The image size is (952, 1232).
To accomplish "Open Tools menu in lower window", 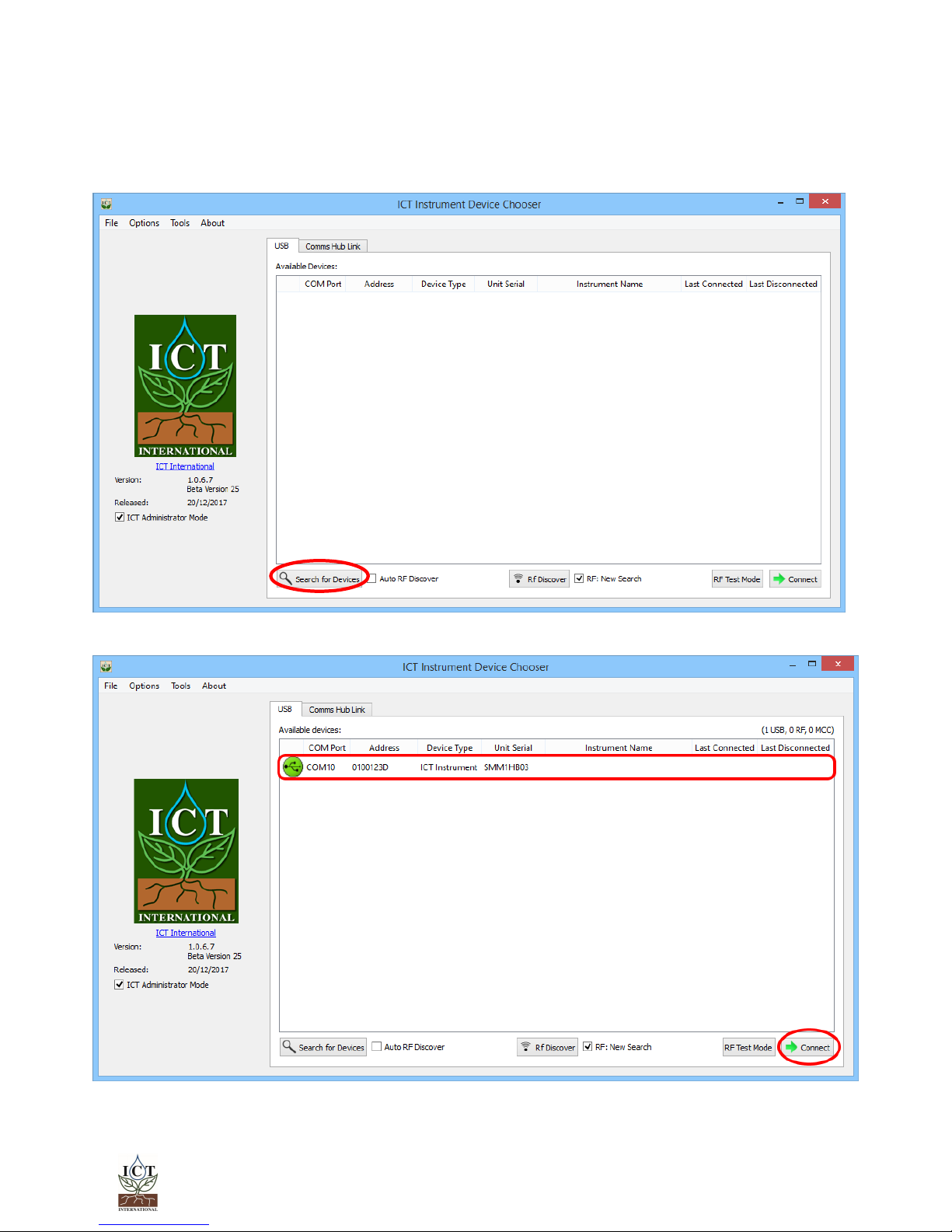I will (x=181, y=686).
